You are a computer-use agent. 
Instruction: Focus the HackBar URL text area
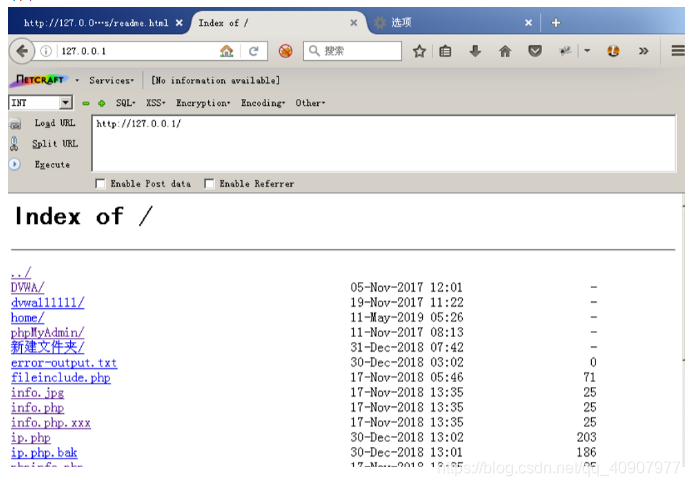pos(384,143)
